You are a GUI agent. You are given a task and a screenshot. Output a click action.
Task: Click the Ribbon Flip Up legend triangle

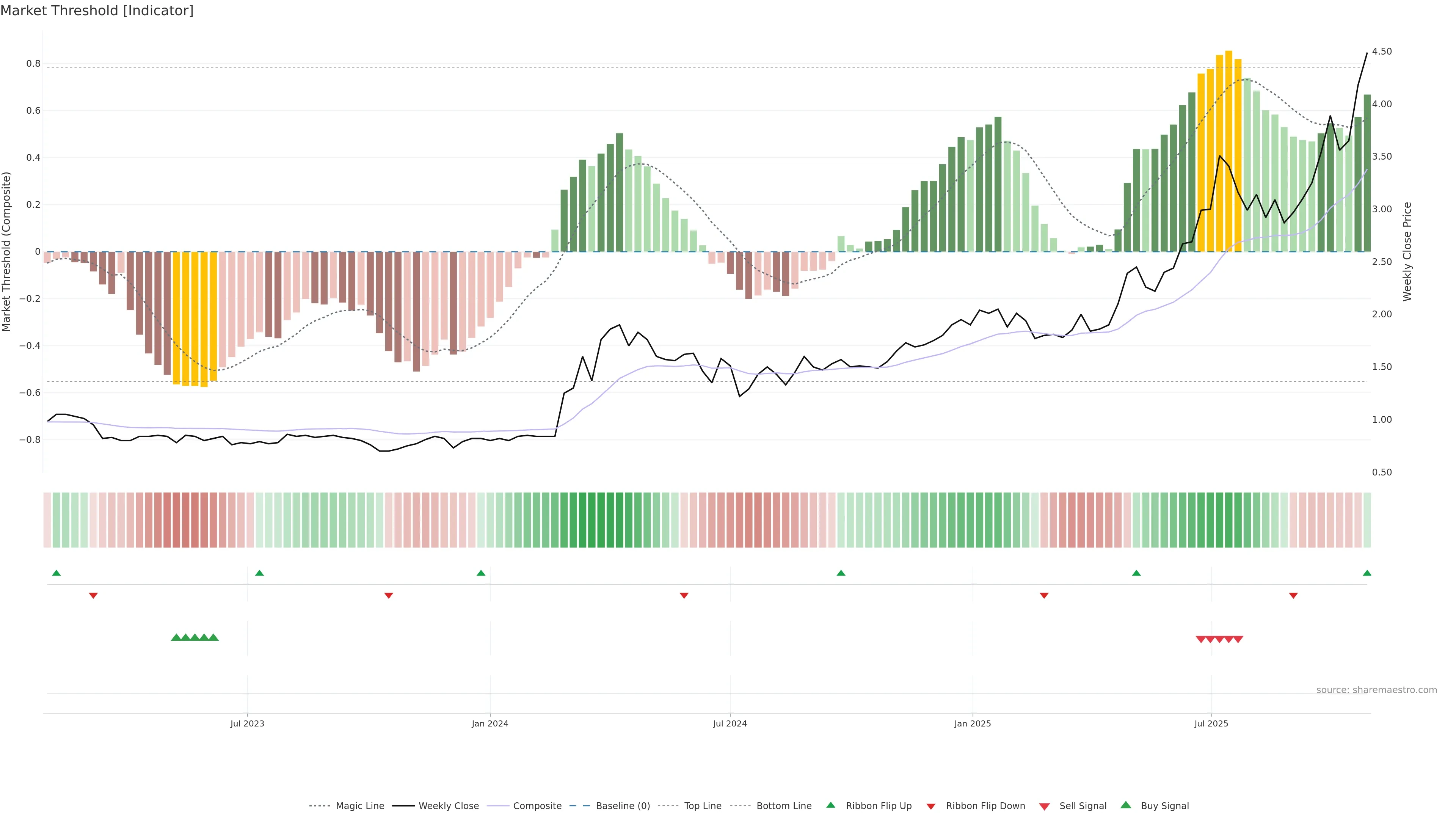tap(830, 805)
